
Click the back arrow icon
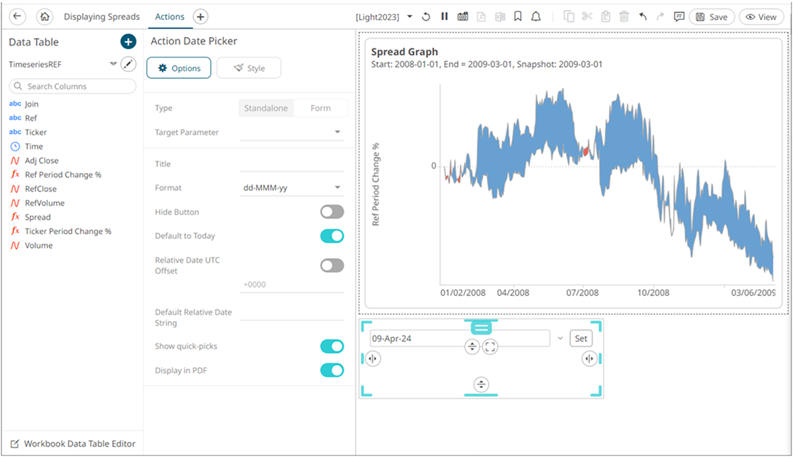click(17, 17)
